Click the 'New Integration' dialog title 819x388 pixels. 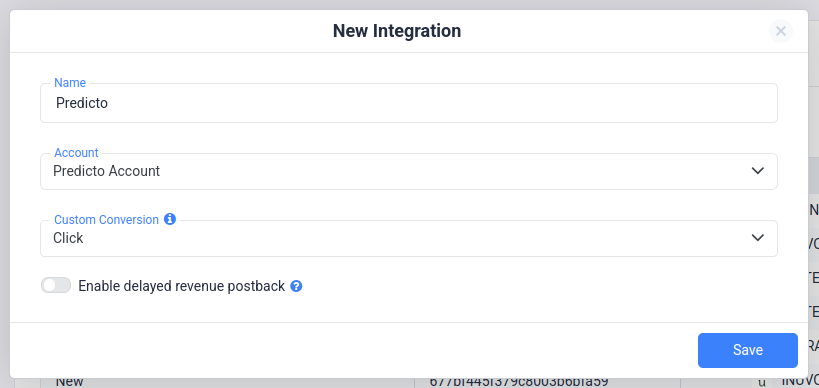coord(397,31)
